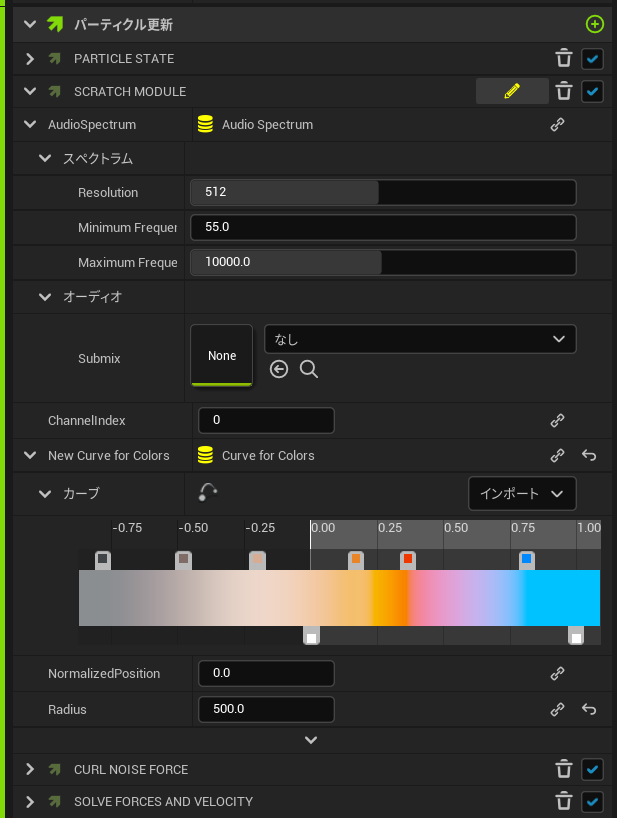The image size is (617, 818).
Task: Collapse New Curve for Colors property
Action: point(30,455)
